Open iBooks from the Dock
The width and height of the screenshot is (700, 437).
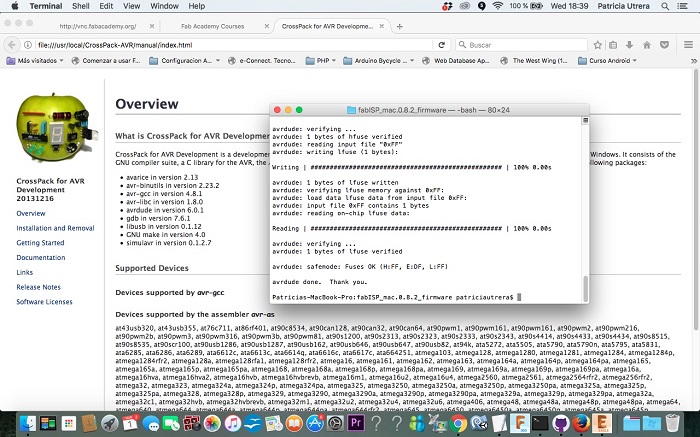pos(294,423)
